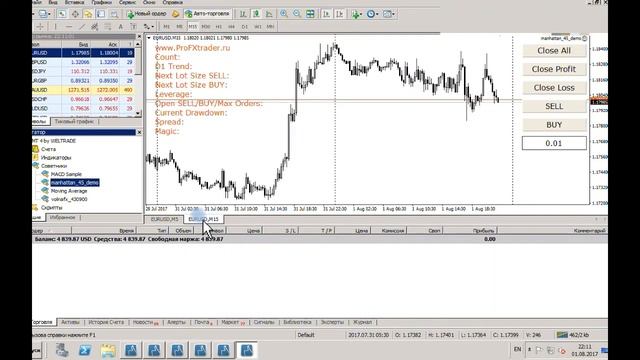Switch to H4 timeframe

[x=232, y=27]
